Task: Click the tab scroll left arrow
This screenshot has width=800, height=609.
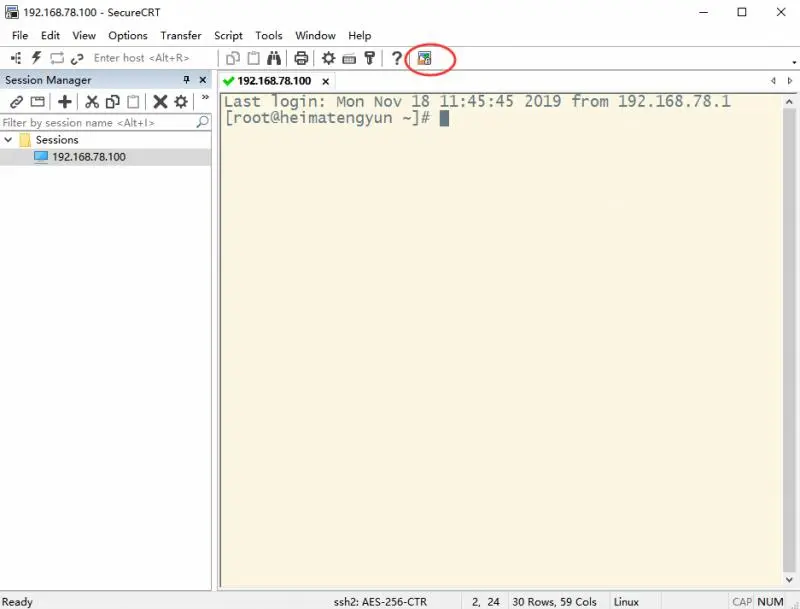Action: click(x=773, y=81)
